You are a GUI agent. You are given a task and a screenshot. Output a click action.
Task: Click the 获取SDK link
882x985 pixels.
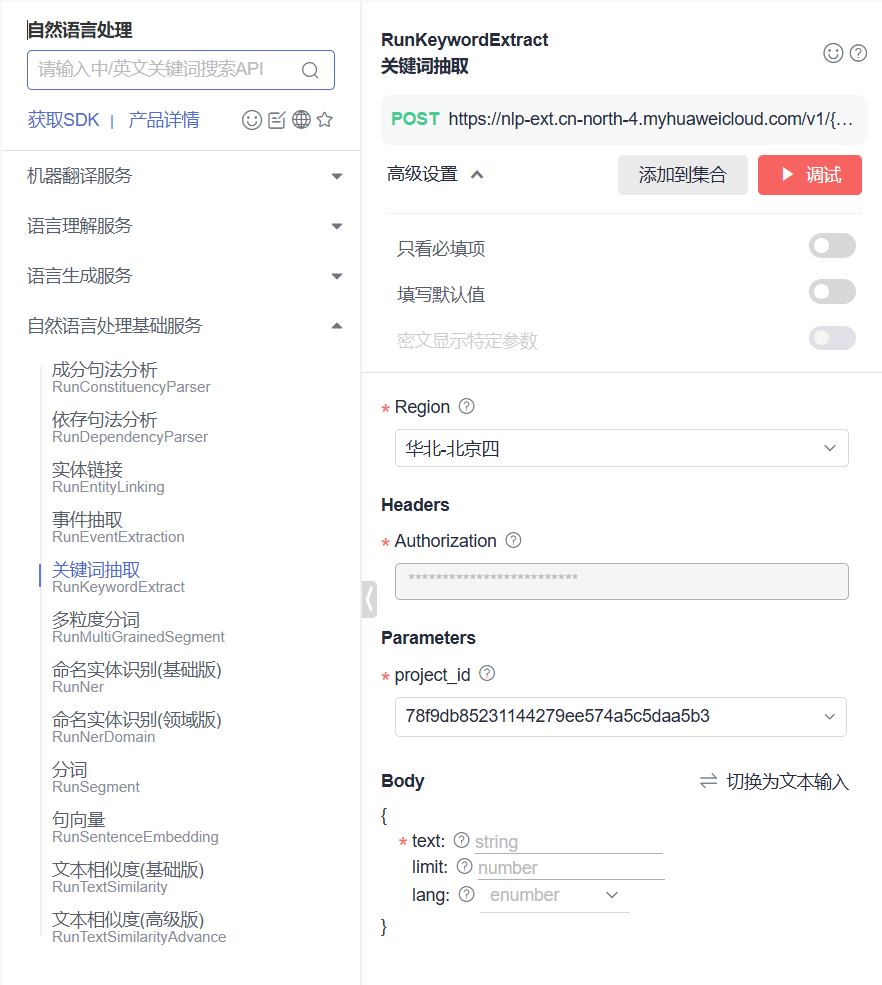coord(63,120)
